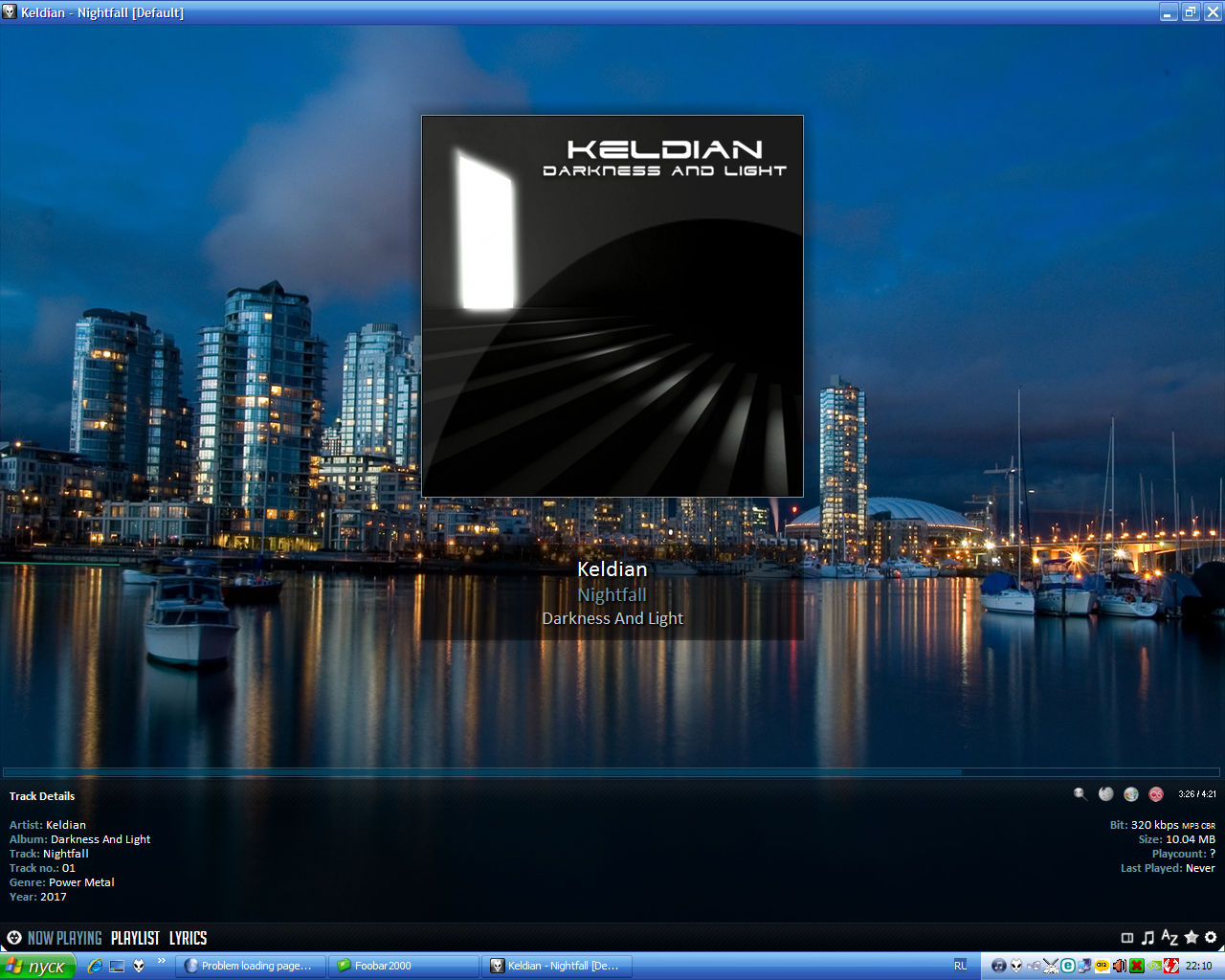1225x980 pixels.
Task: Click the music note icon in bottom bar
Action: click(1147, 938)
